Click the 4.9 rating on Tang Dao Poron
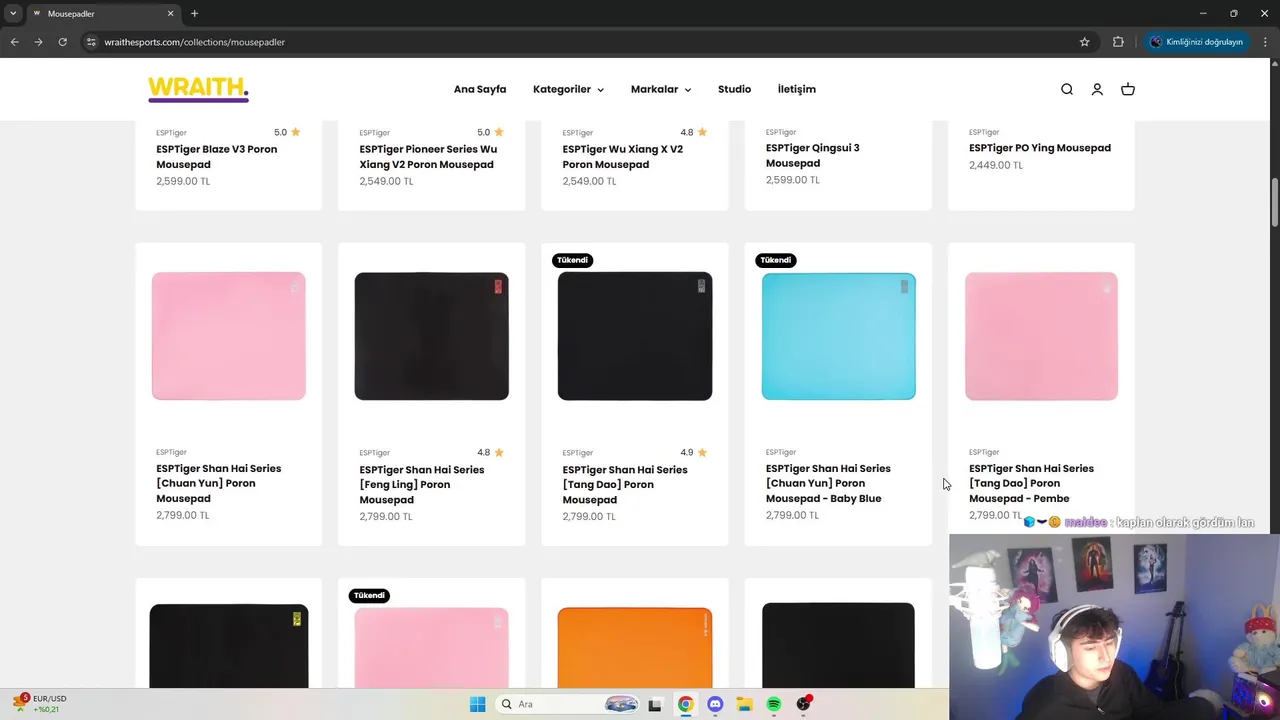This screenshot has width=1280, height=720. click(694, 452)
